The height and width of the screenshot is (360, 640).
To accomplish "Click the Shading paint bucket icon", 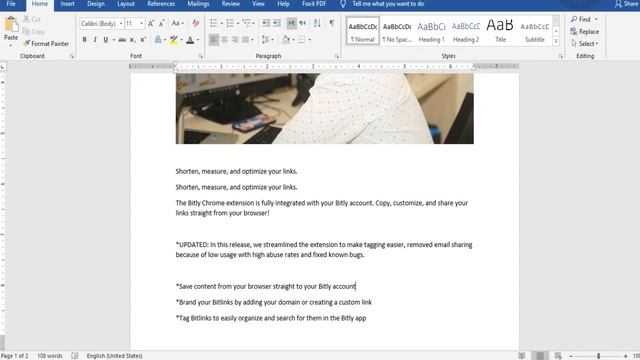I will click(x=286, y=40).
